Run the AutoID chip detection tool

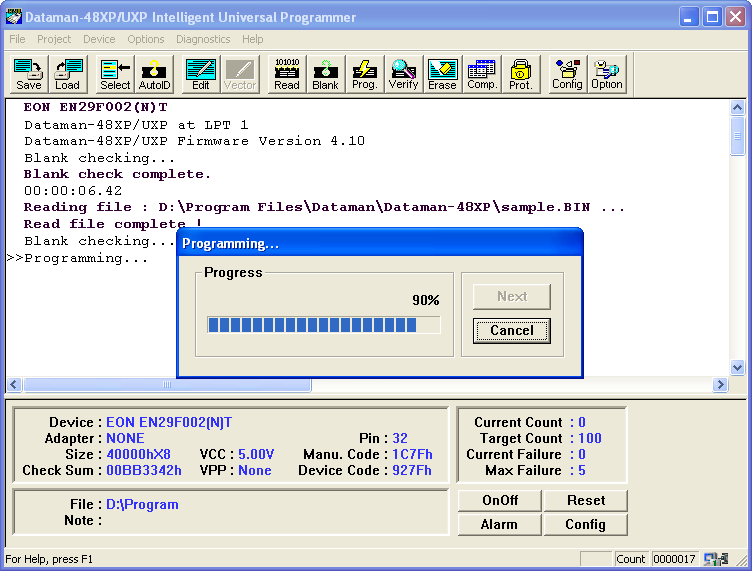(x=154, y=75)
